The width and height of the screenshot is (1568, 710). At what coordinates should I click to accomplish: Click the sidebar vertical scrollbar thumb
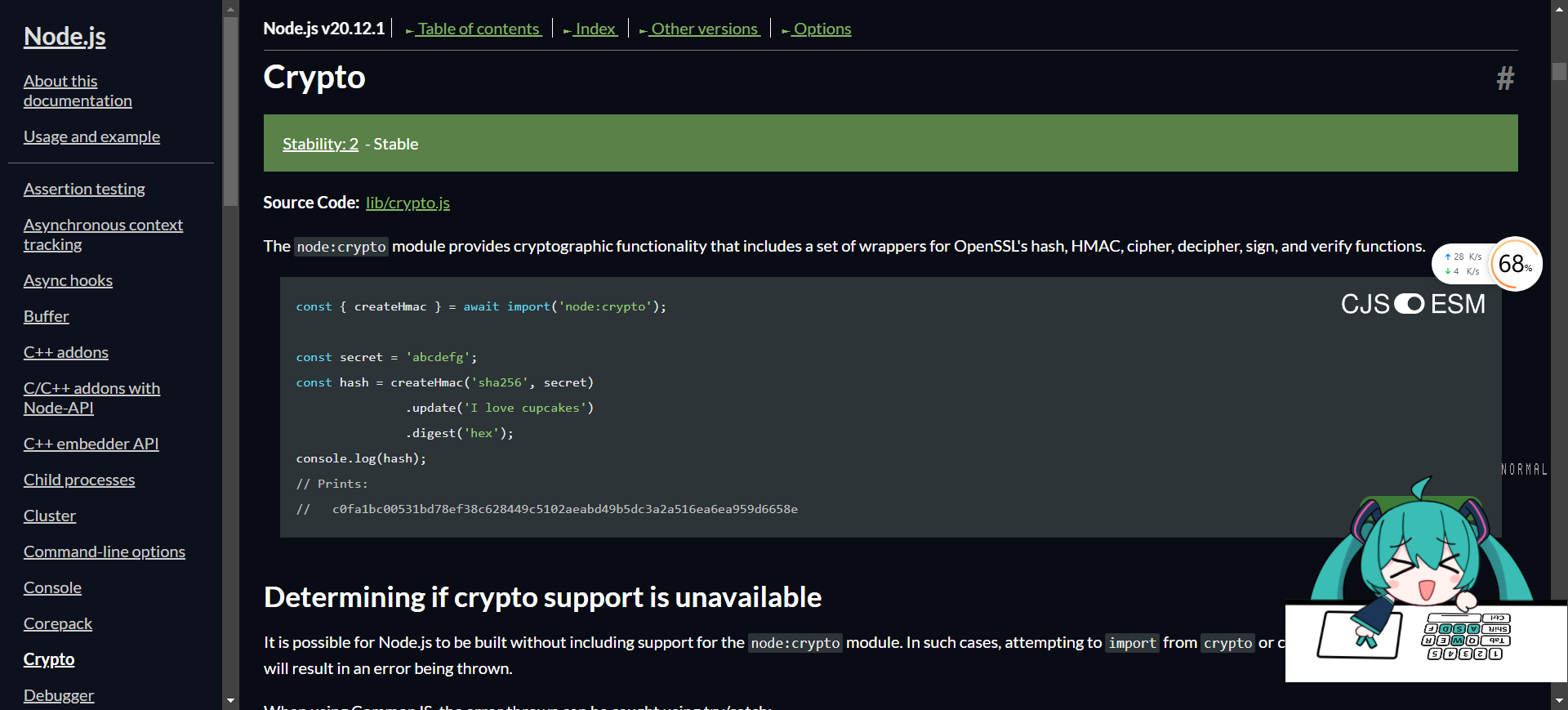point(230,110)
